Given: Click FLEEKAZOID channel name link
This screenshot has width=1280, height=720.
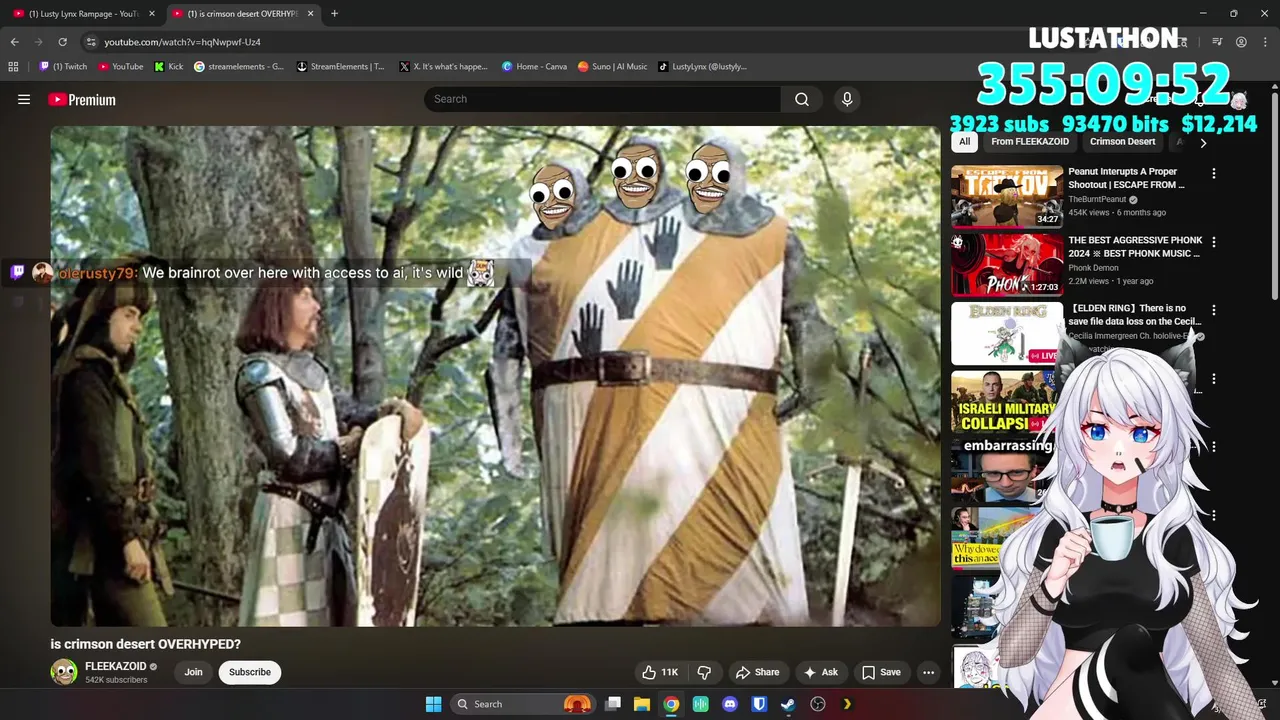Looking at the screenshot, I should (x=115, y=666).
